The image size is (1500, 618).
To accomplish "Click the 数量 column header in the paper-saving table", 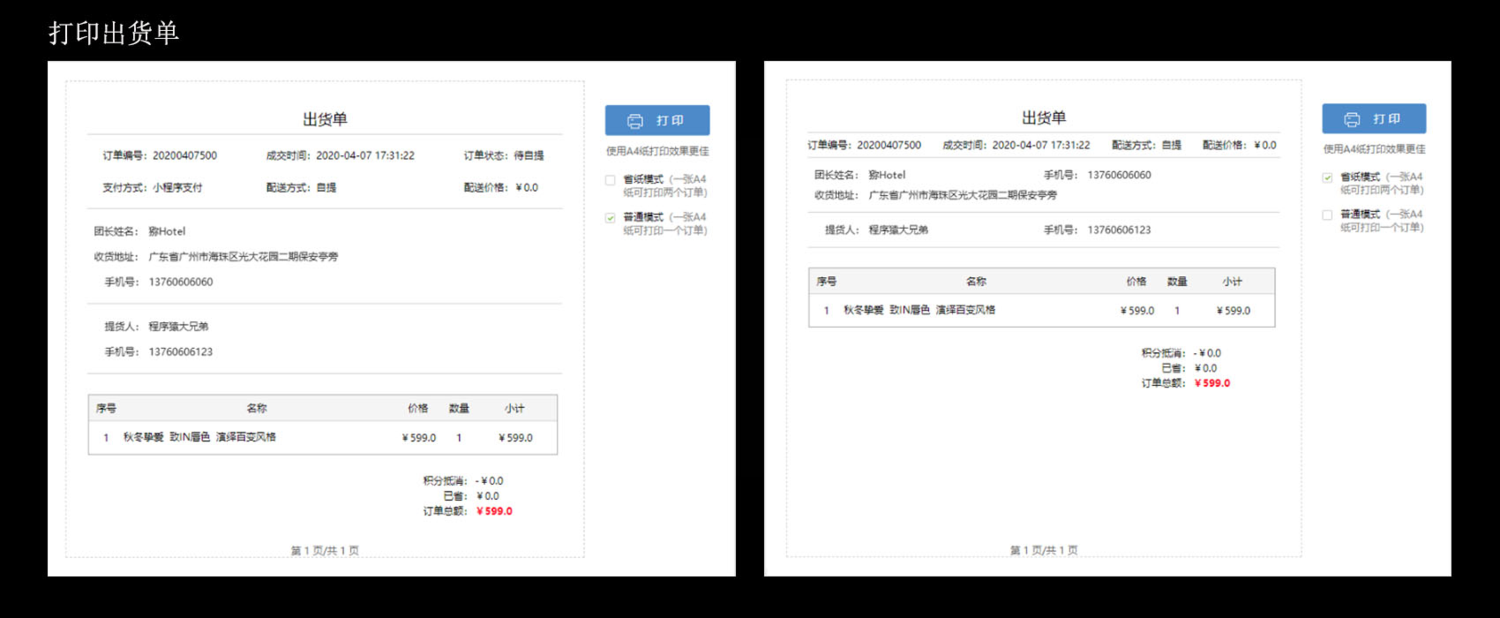I will [1177, 282].
